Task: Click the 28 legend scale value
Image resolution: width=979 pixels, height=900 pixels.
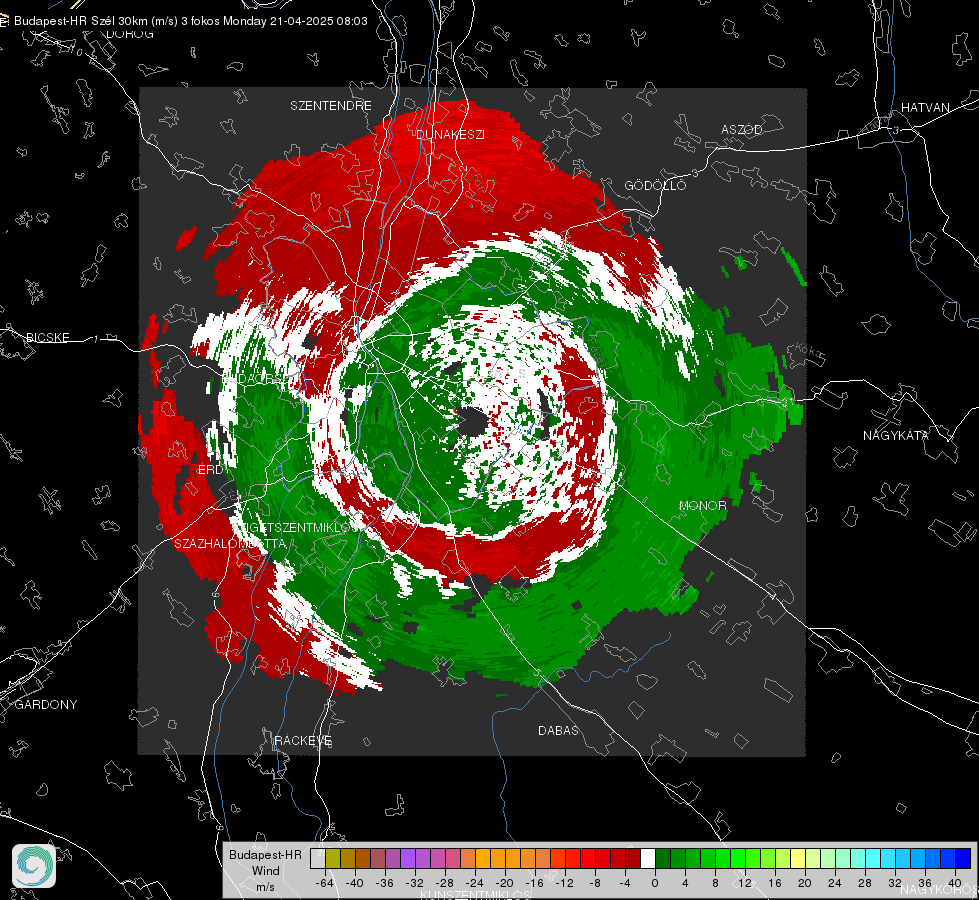Action: (865, 883)
